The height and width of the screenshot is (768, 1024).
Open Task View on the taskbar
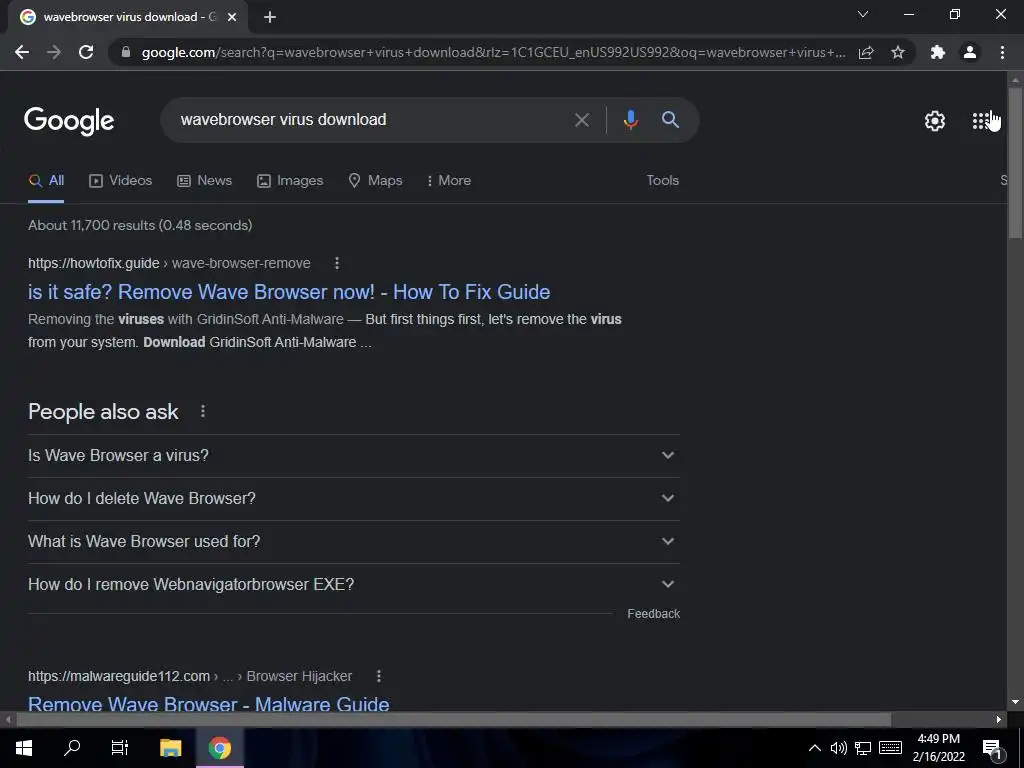[120, 748]
